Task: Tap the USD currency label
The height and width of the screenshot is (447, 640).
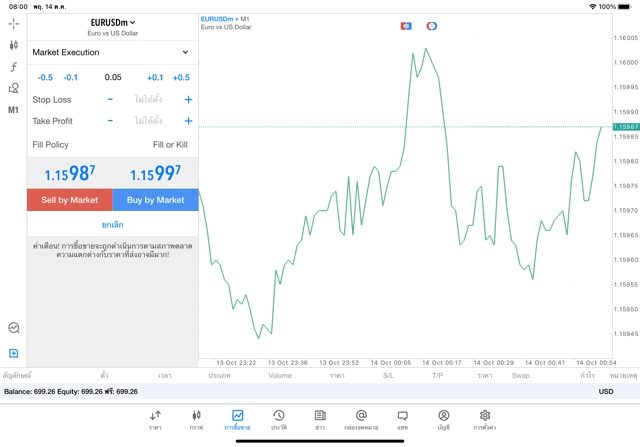Action: [606, 391]
